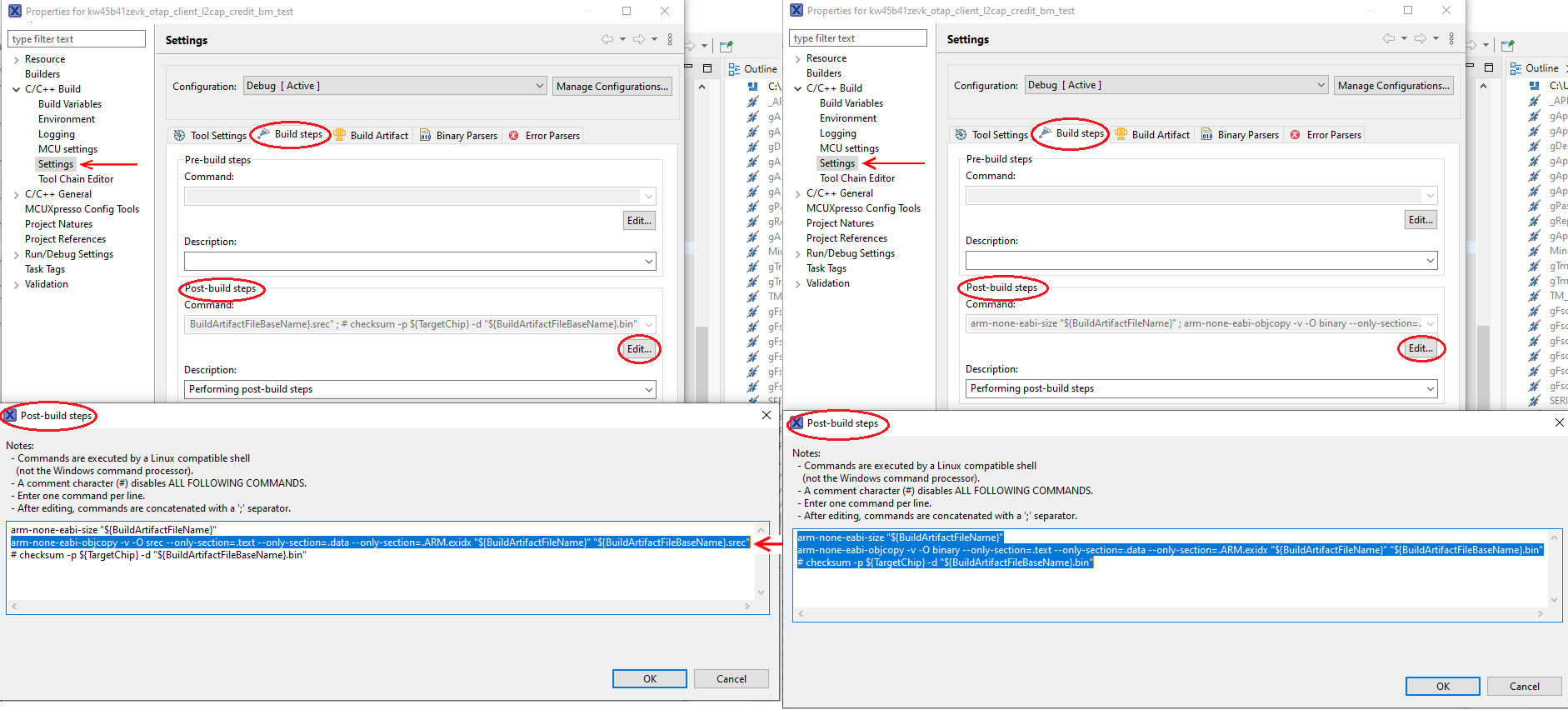Click the Outline view icon in right screenshot

tap(1516, 68)
